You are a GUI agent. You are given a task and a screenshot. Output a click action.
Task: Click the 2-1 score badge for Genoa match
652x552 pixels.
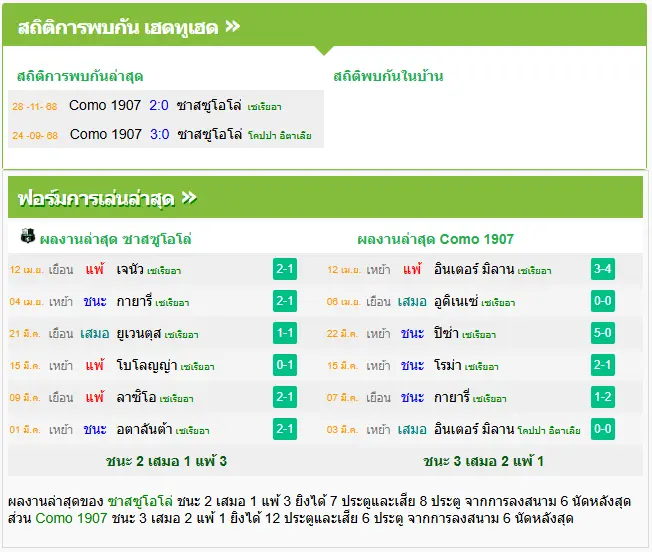coord(285,269)
